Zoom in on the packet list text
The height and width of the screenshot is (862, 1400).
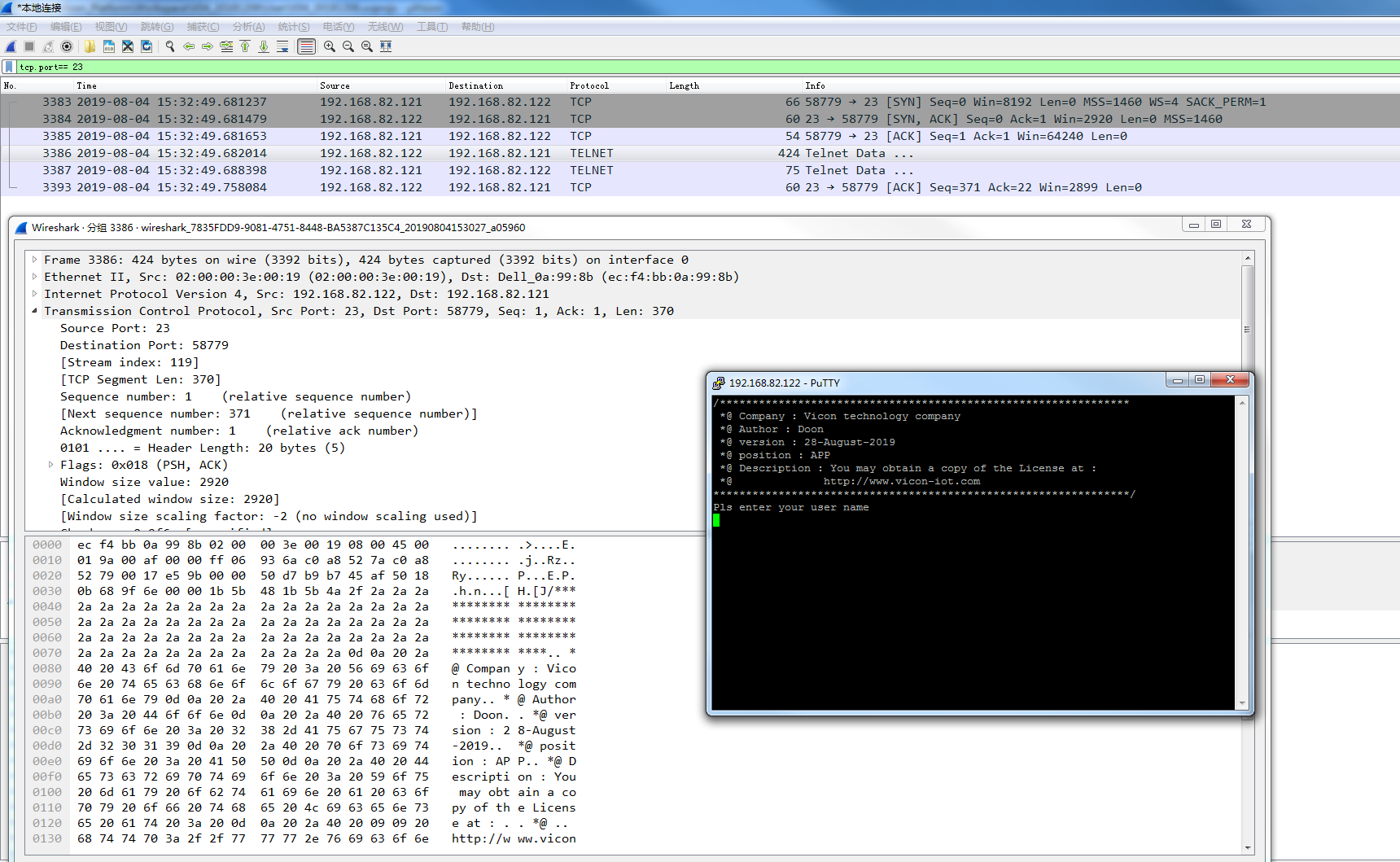pyautogui.click(x=329, y=46)
